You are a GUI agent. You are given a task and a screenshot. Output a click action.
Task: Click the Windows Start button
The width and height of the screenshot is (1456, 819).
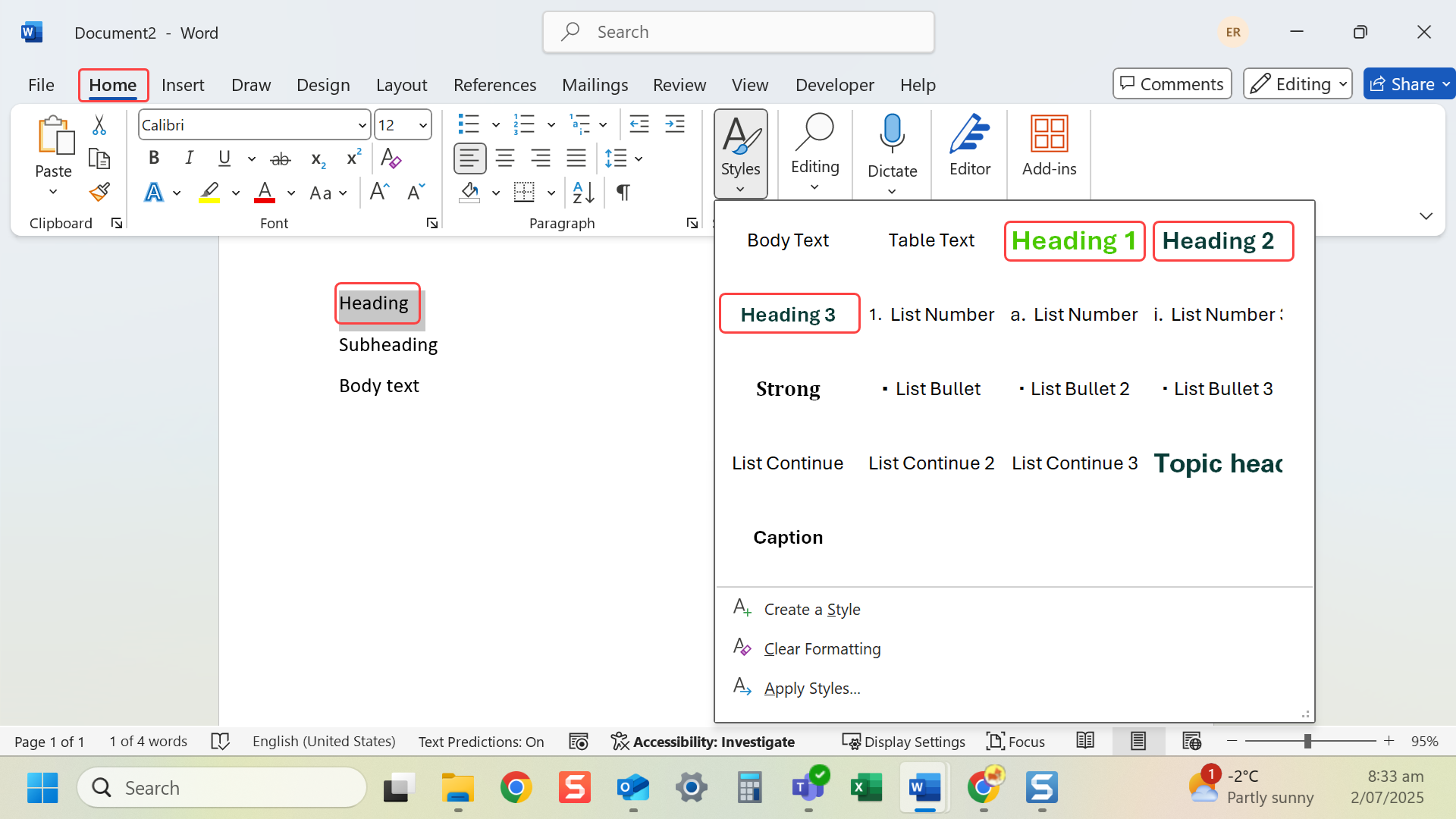click(42, 788)
